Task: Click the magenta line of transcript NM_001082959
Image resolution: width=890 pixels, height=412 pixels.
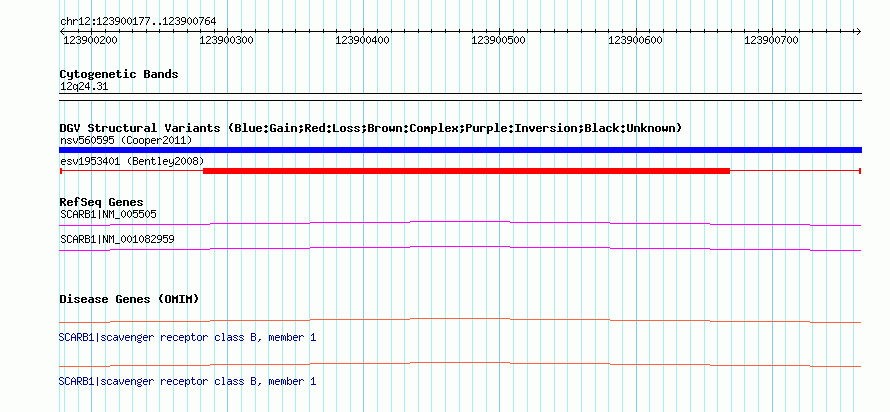Action: pos(460,248)
